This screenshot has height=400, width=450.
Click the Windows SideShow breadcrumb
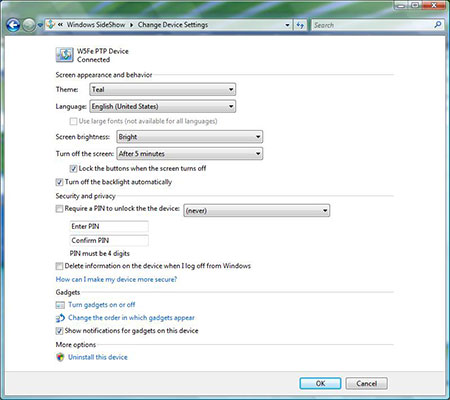96,25
